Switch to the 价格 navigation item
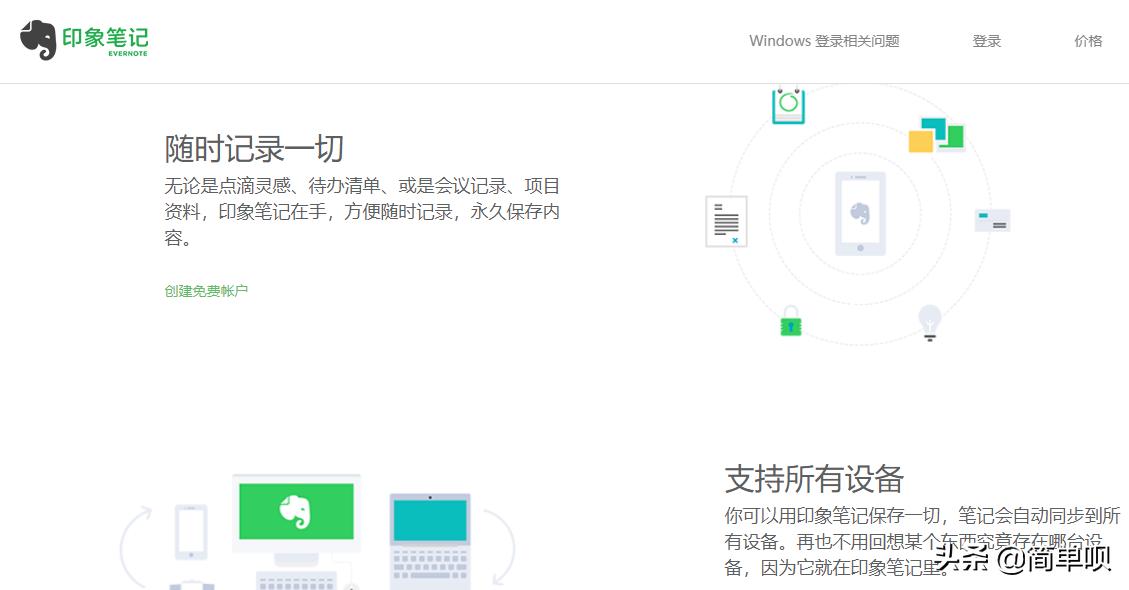 [x=1088, y=41]
